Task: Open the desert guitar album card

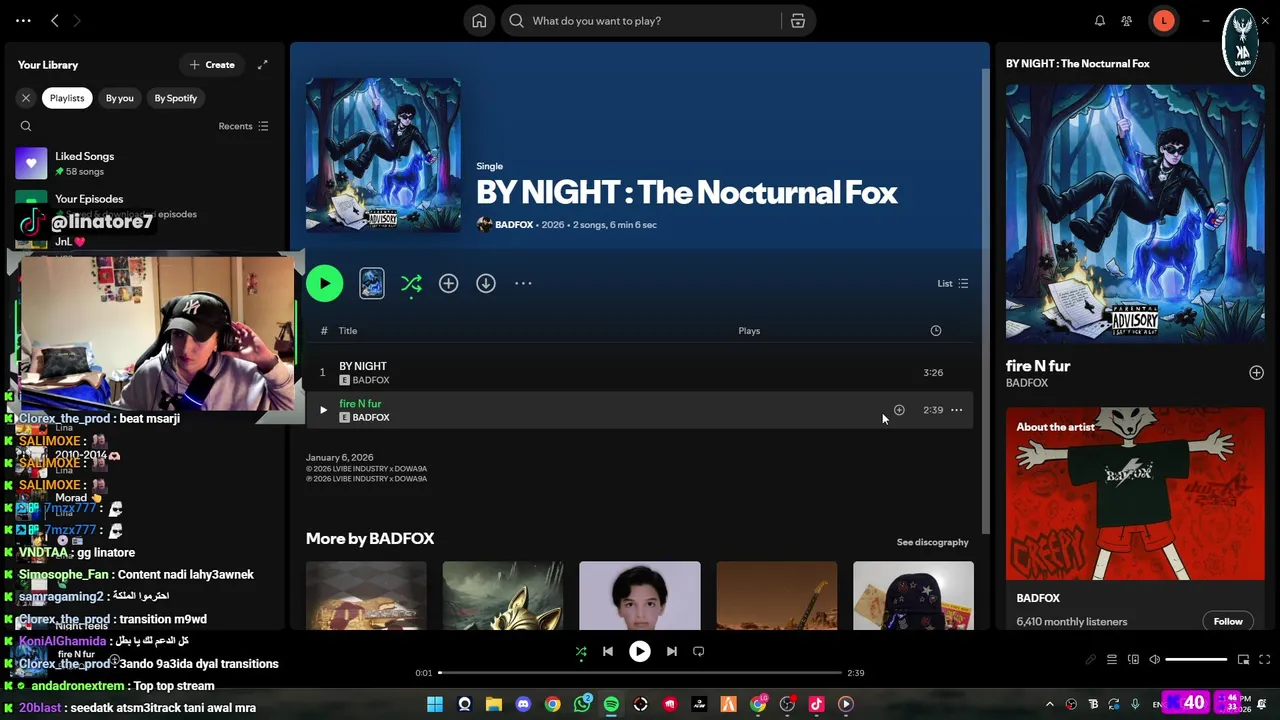Action: pyautogui.click(x=777, y=596)
